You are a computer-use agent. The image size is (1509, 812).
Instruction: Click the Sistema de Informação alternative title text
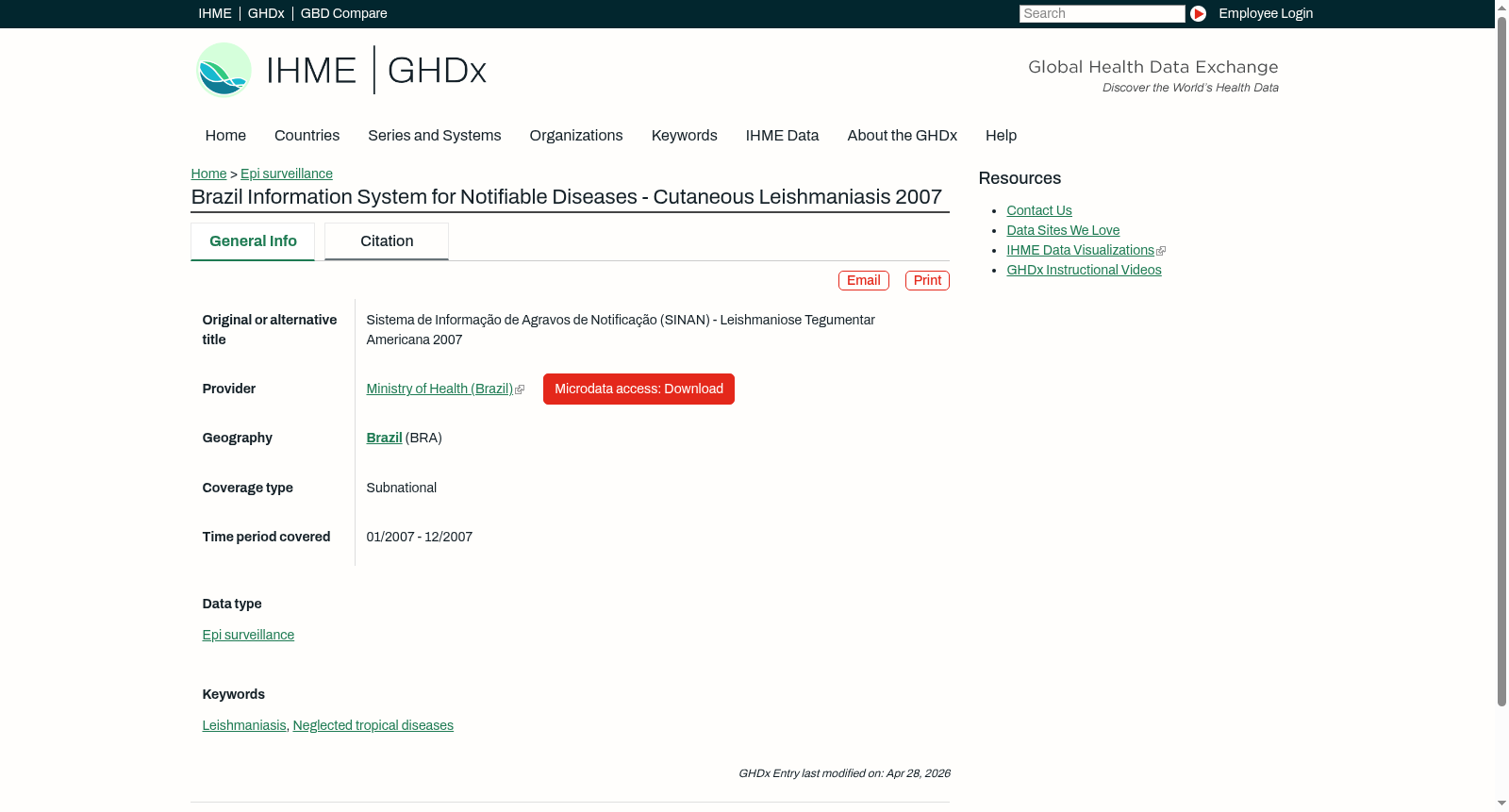pos(621,330)
